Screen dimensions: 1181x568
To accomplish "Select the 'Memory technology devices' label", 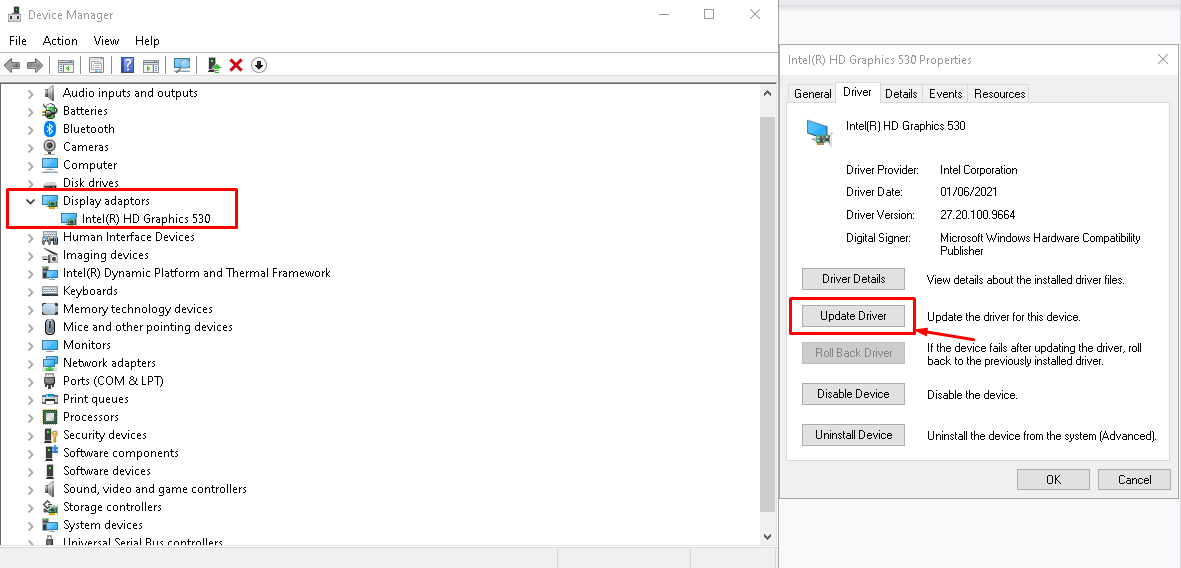I will pos(138,309).
